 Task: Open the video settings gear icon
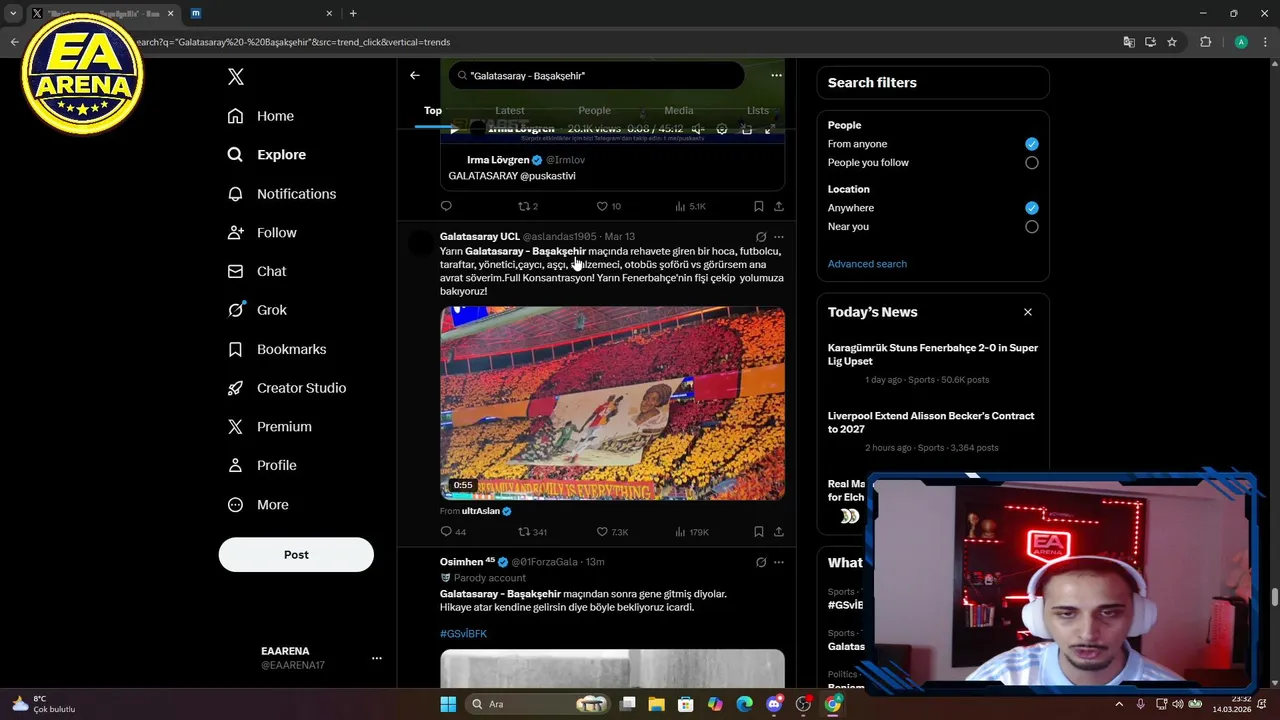[723, 129]
